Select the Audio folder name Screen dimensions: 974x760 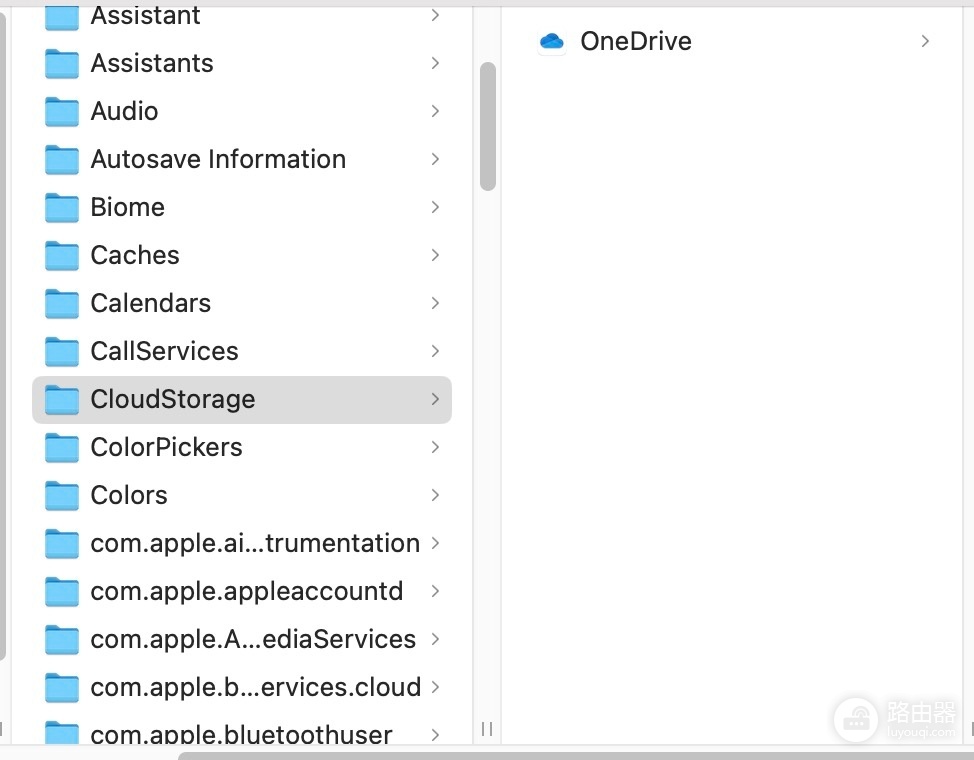124,111
